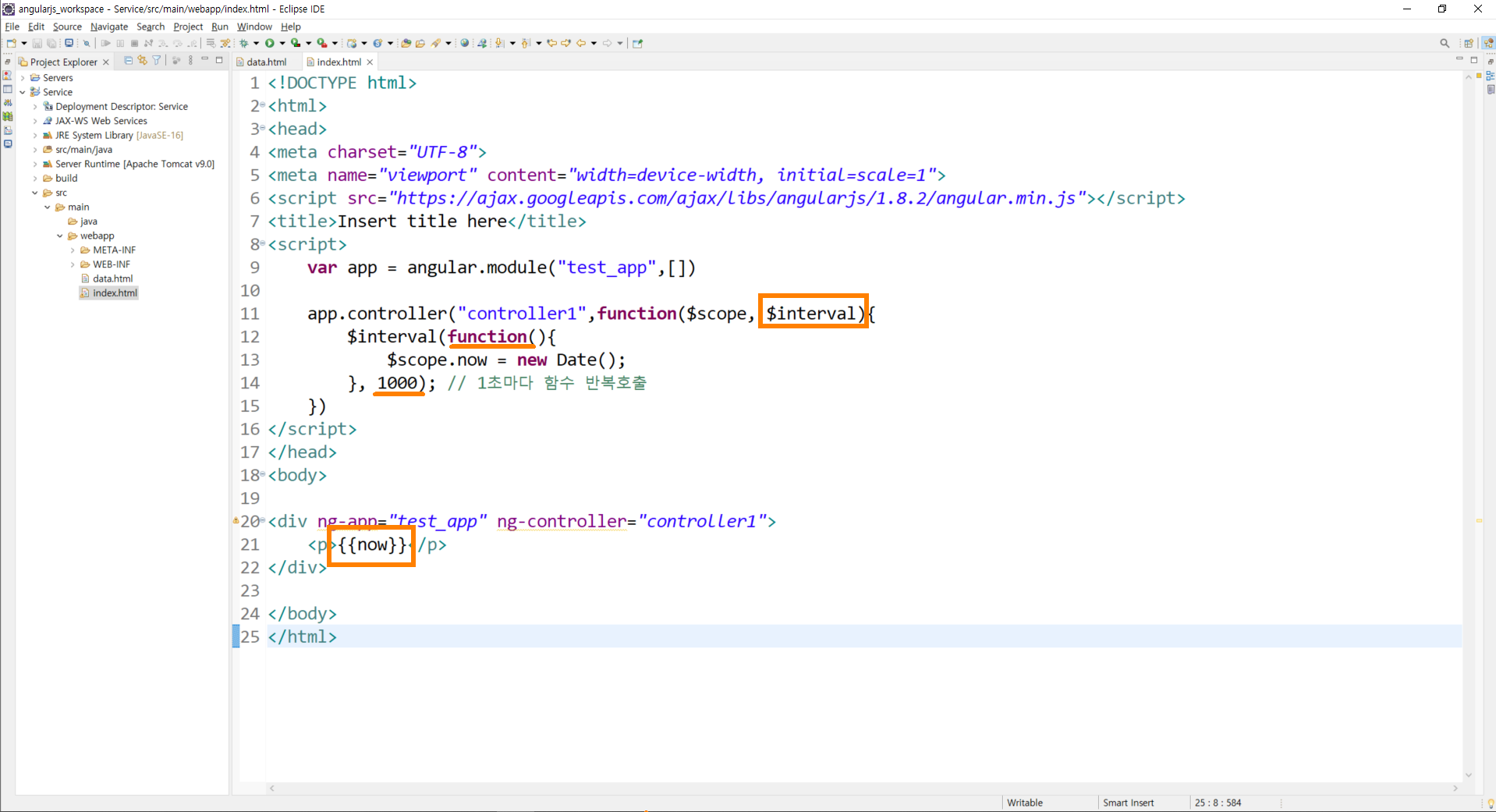Expand the JAX-WS Web Services node
The height and width of the screenshot is (812, 1496).
coord(35,121)
